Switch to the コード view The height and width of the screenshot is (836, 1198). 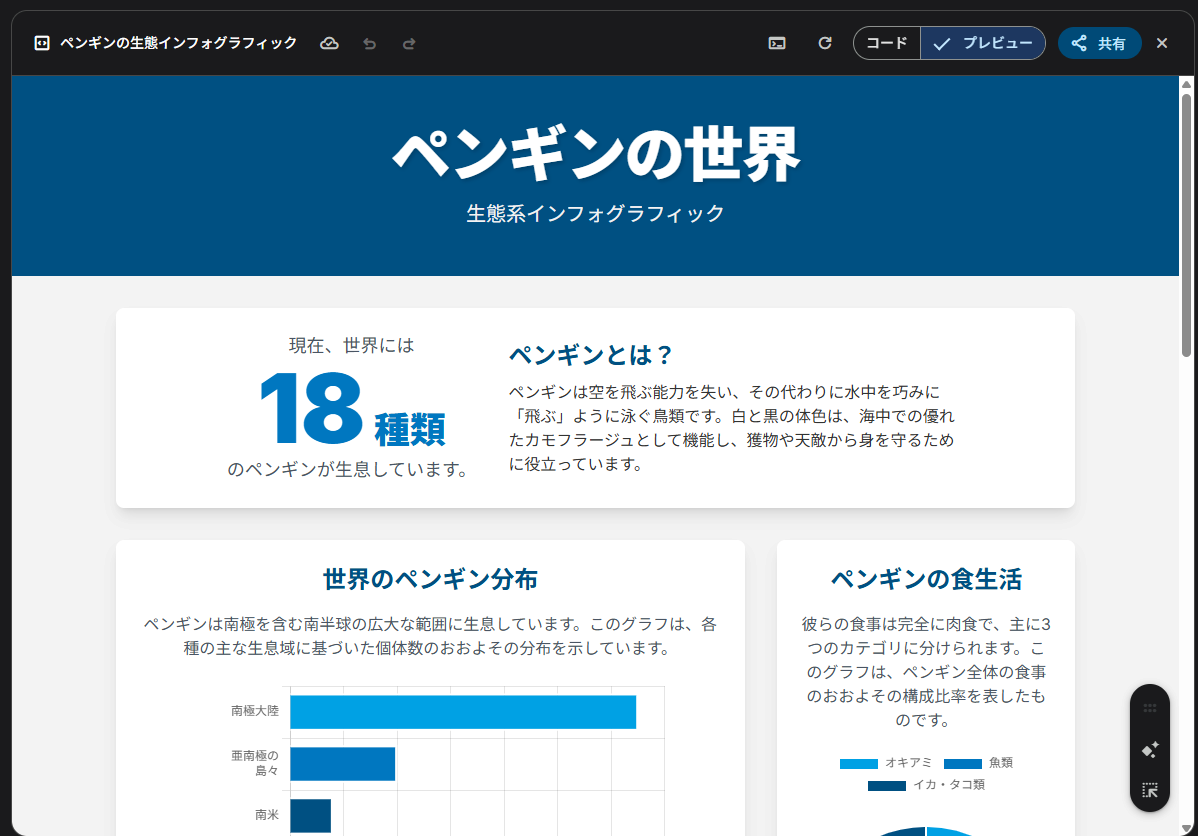[886, 43]
